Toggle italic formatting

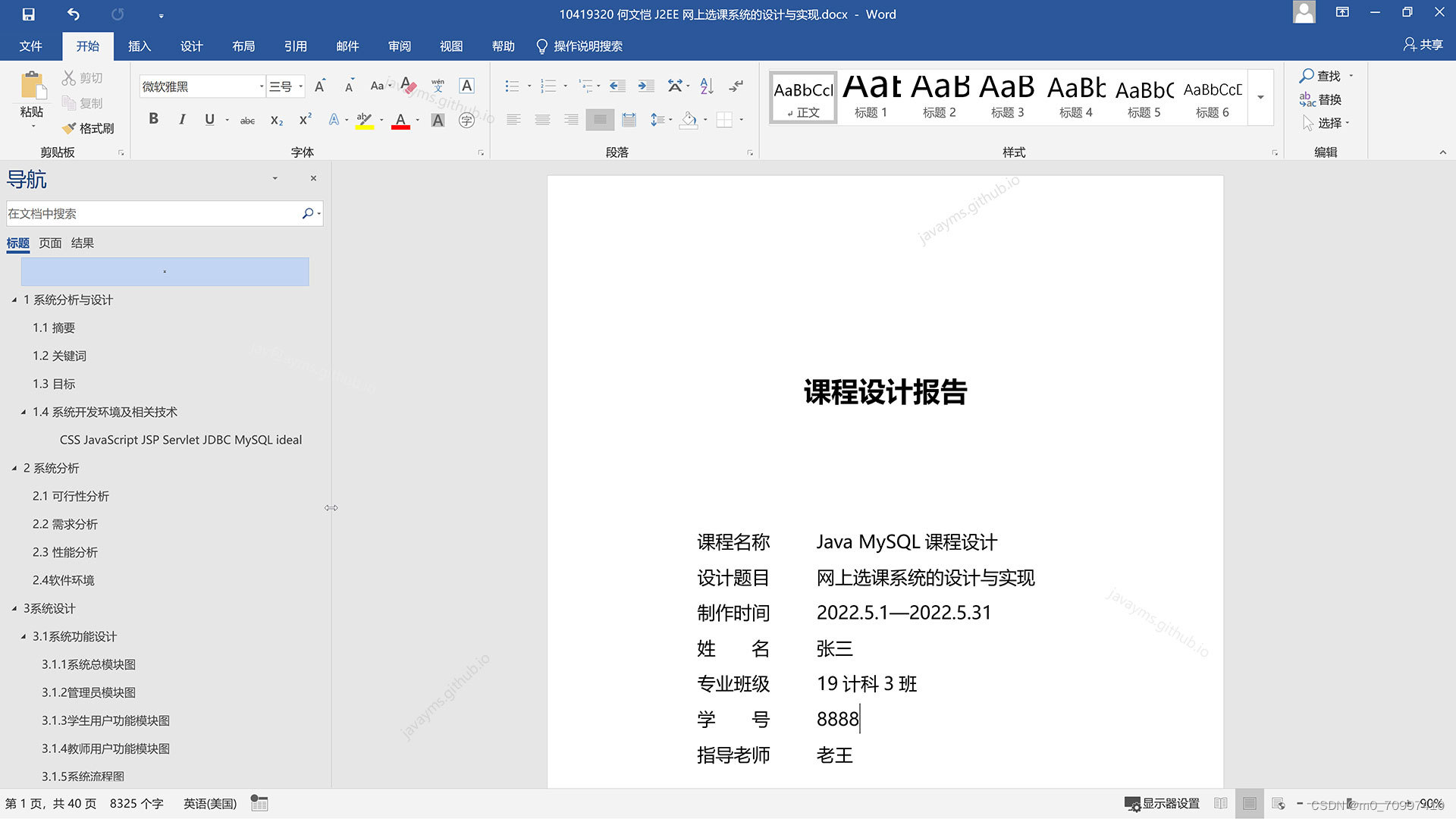coord(181,118)
